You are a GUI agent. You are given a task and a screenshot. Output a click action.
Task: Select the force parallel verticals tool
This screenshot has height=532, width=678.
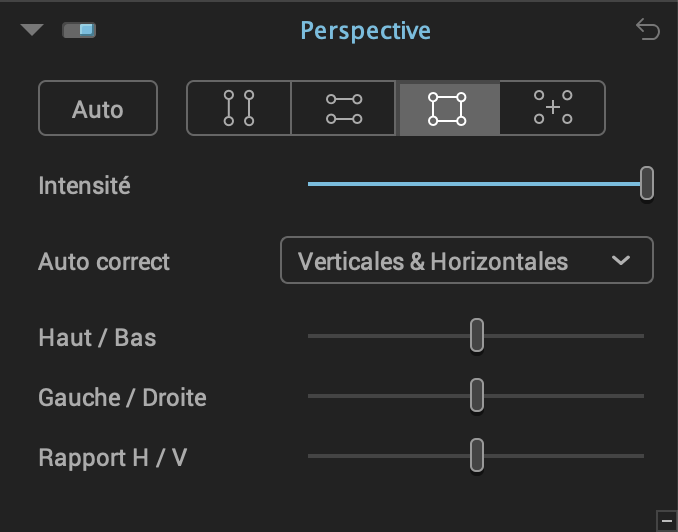click(239, 108)
